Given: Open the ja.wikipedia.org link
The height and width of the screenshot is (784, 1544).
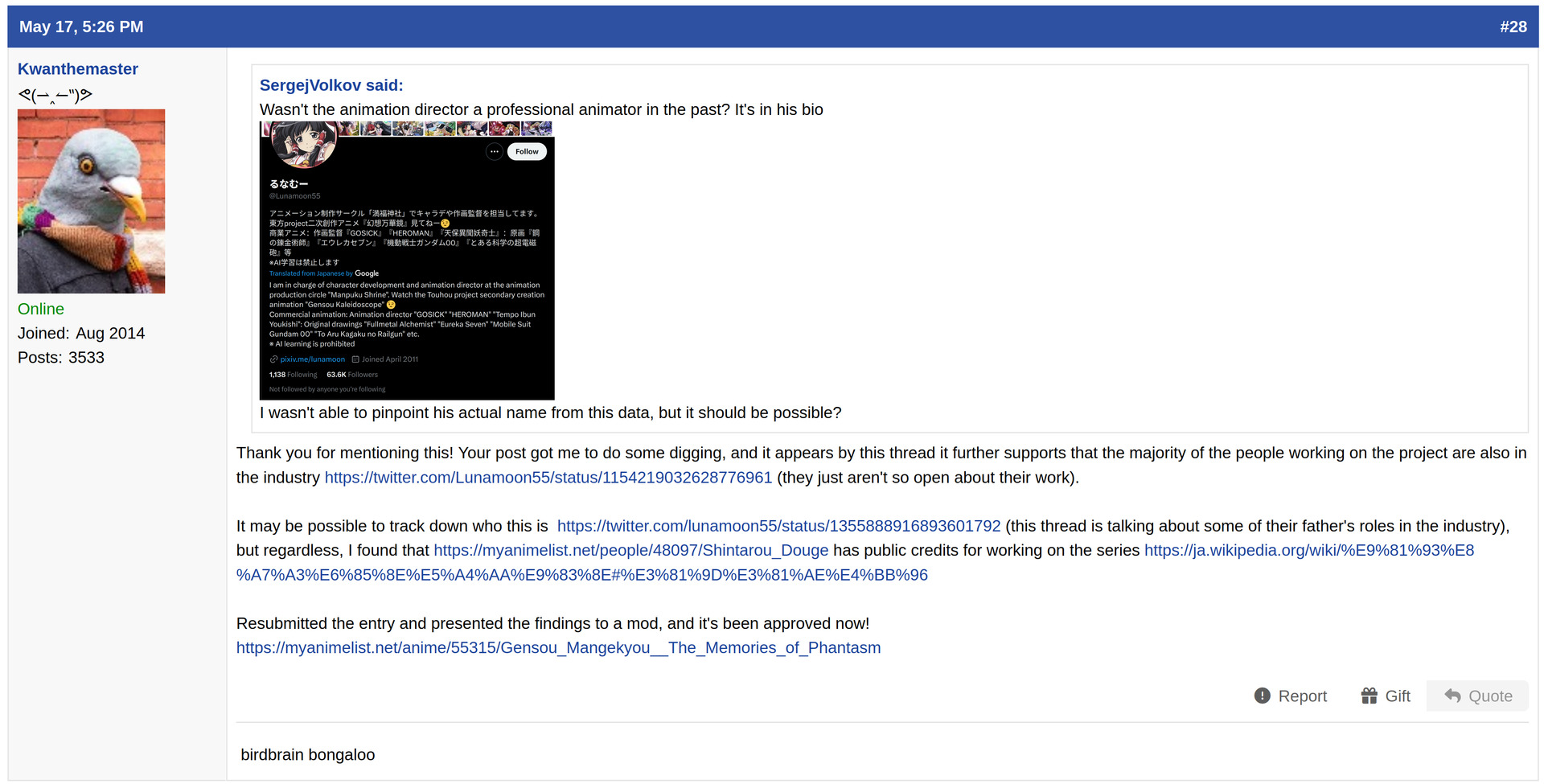Looking at the screenshot, I should coord(1308,550).
